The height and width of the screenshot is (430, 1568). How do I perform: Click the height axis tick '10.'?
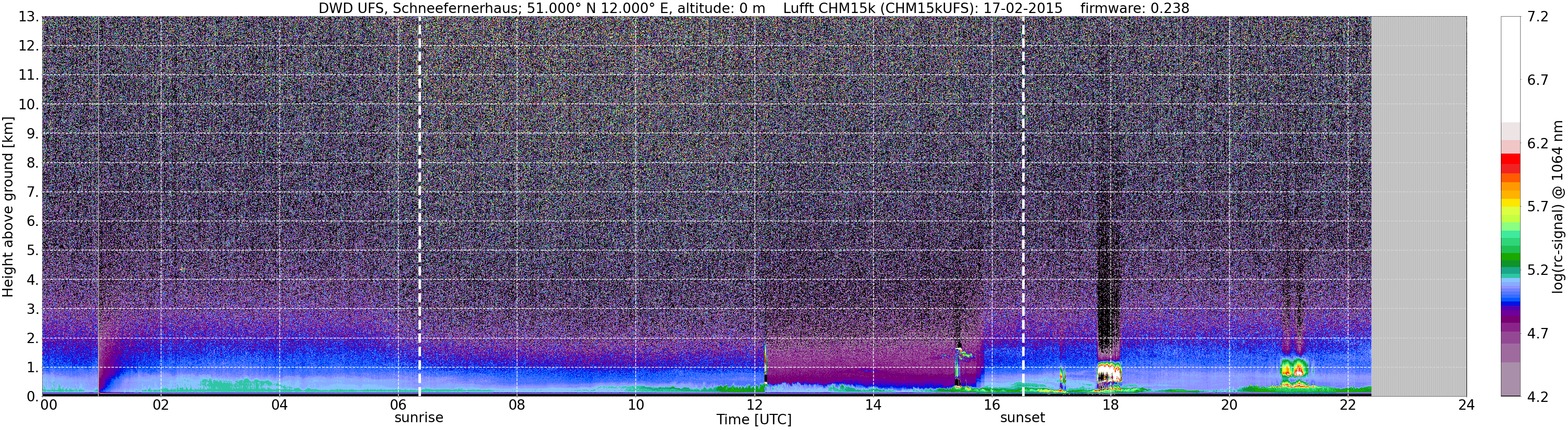click(x=28, y=104)
